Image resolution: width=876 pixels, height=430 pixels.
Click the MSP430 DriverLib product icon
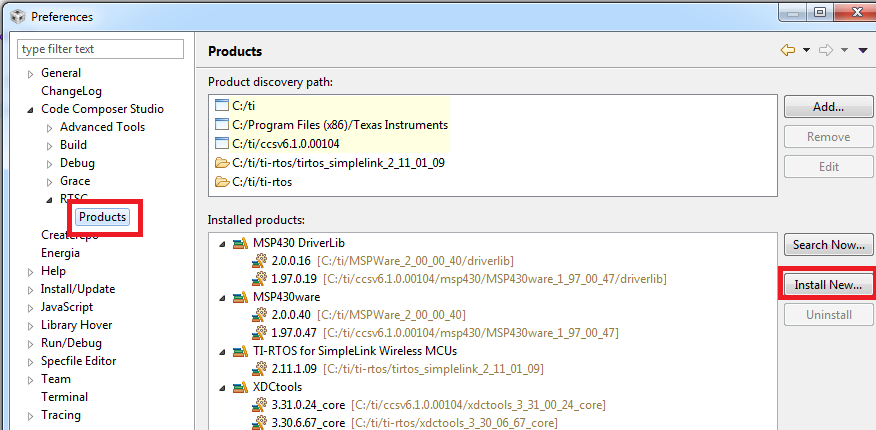[240, 243]
